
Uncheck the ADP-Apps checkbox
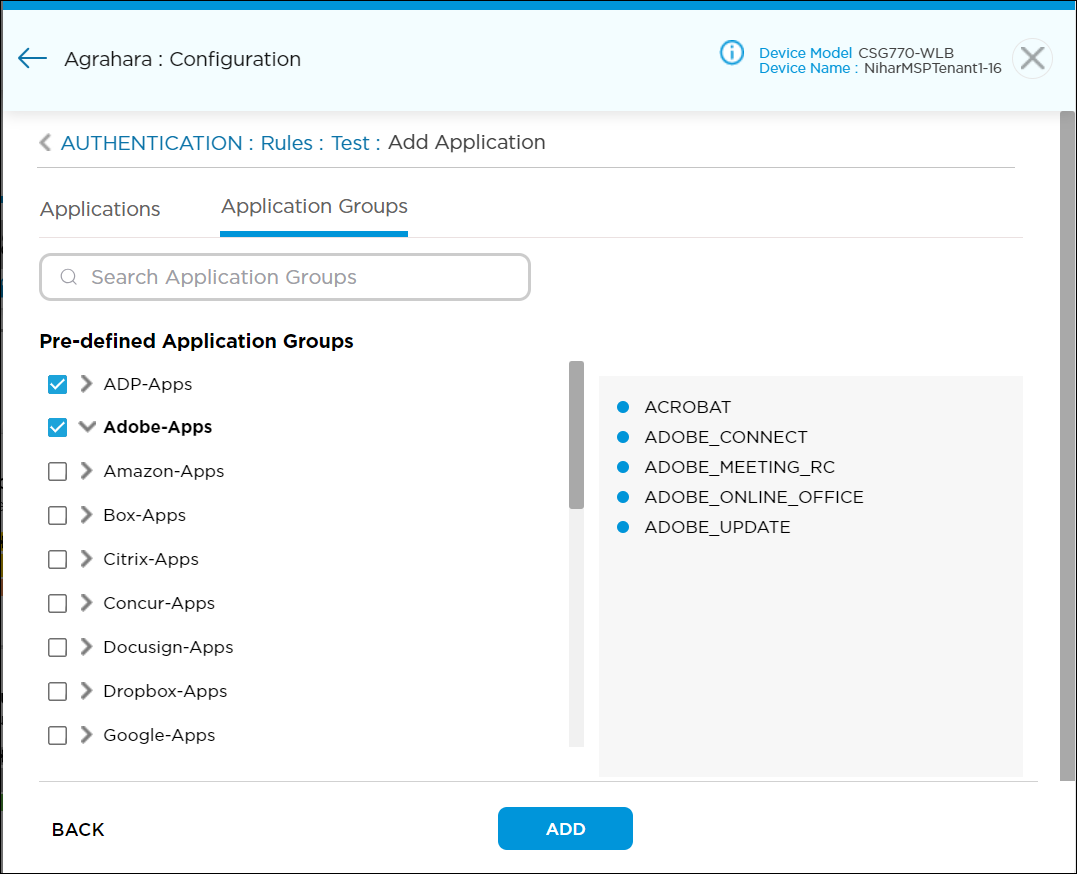point(57,383)
